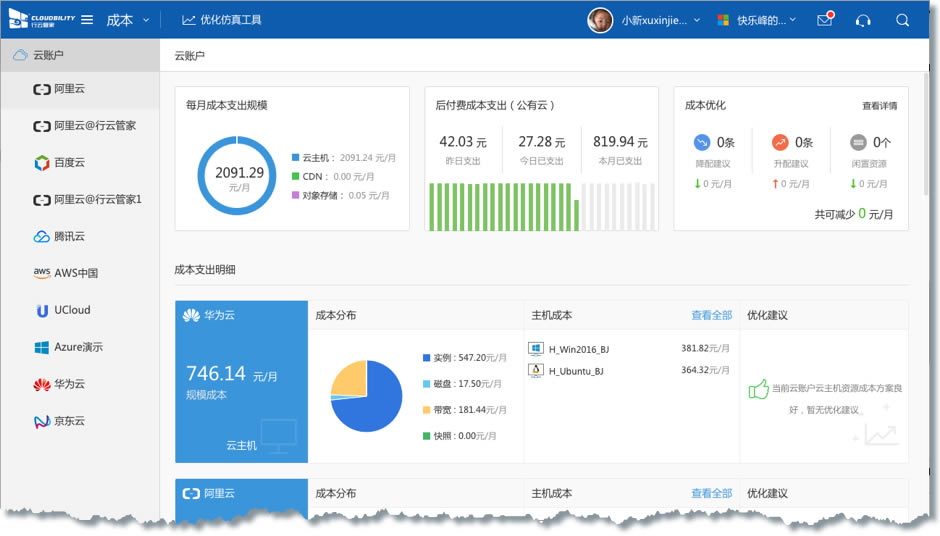The height and width of the screenshot is (536, 940).
Task: Click the 带宽 yellow legend swatch
Action: [x=426, y=410]
